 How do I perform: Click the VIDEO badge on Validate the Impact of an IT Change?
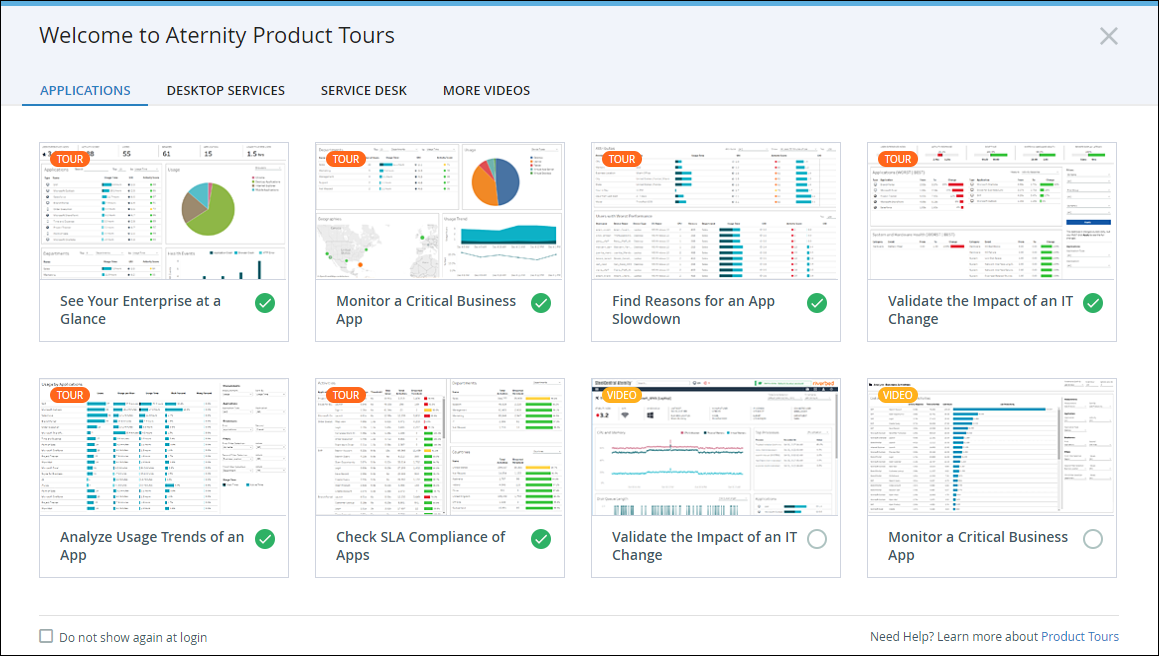tap(622, 394)
